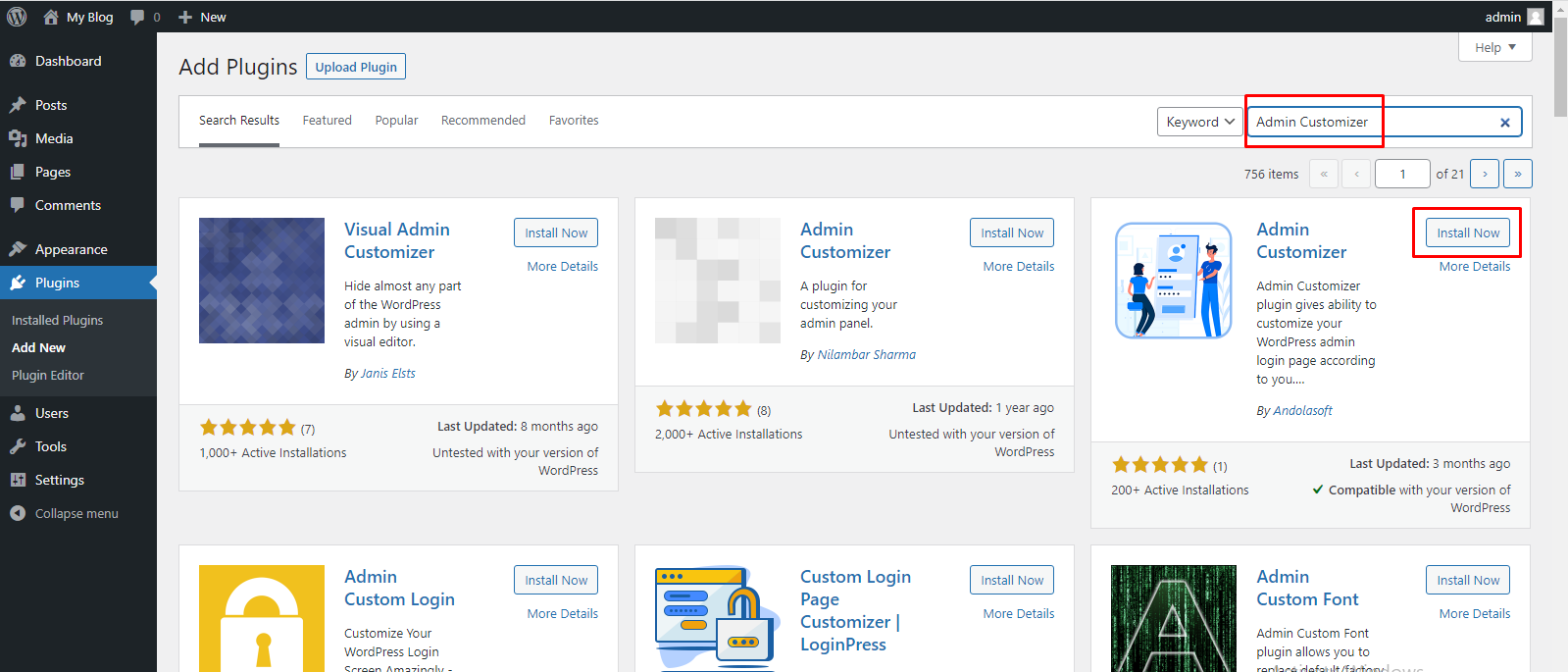The height and width of the screenshot is (672, 1568).
Task: Click the admin avatar icon
Action: (1536, 17)
